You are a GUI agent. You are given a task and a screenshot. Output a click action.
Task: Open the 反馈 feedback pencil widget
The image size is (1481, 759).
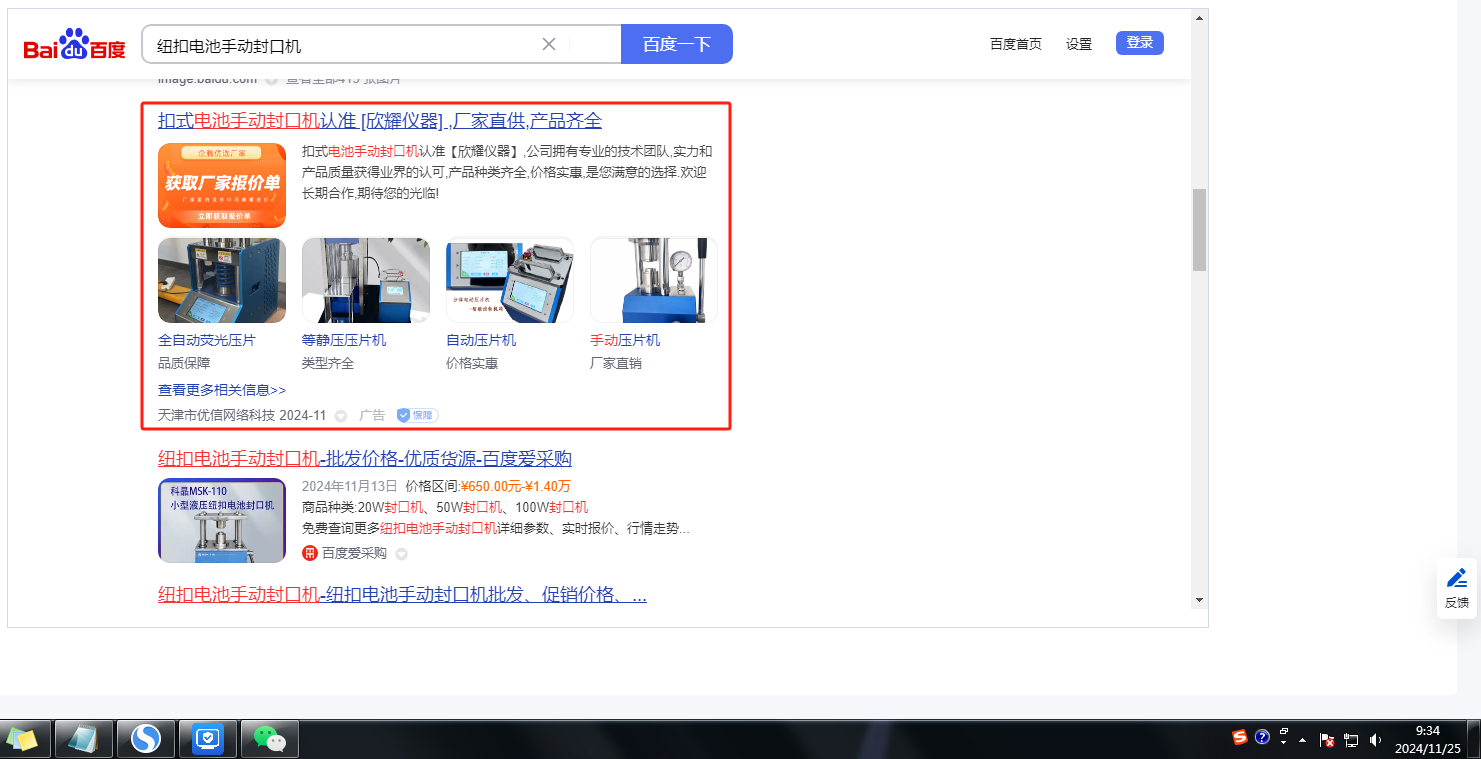(1457, 588)
